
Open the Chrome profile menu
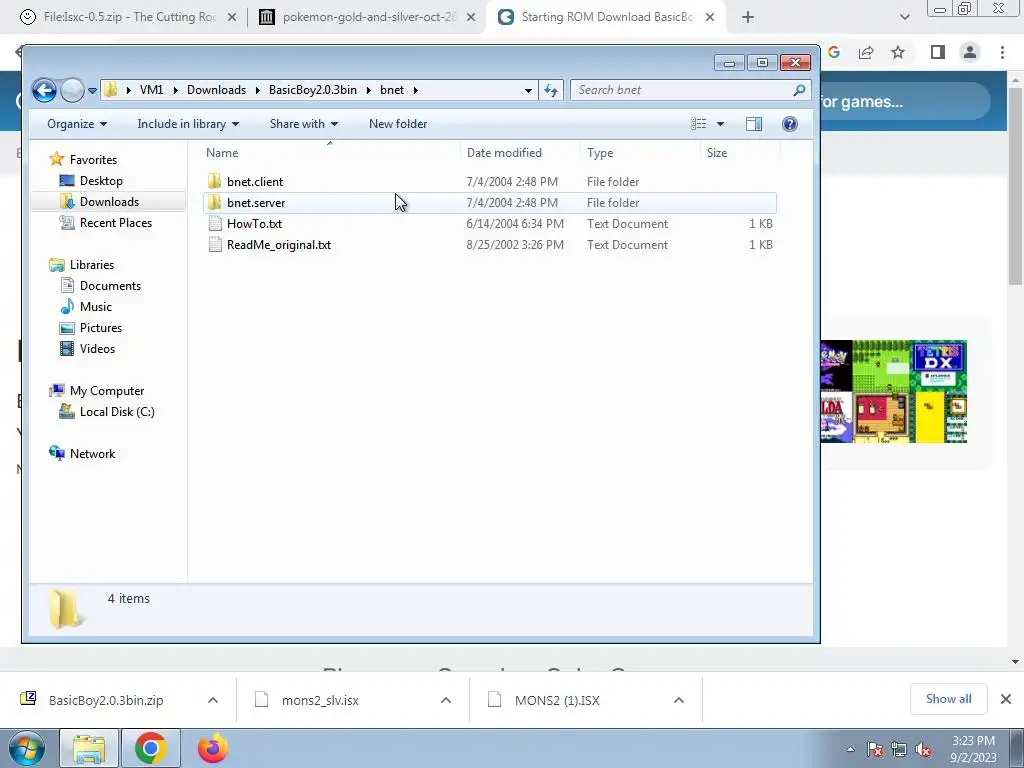970,52
